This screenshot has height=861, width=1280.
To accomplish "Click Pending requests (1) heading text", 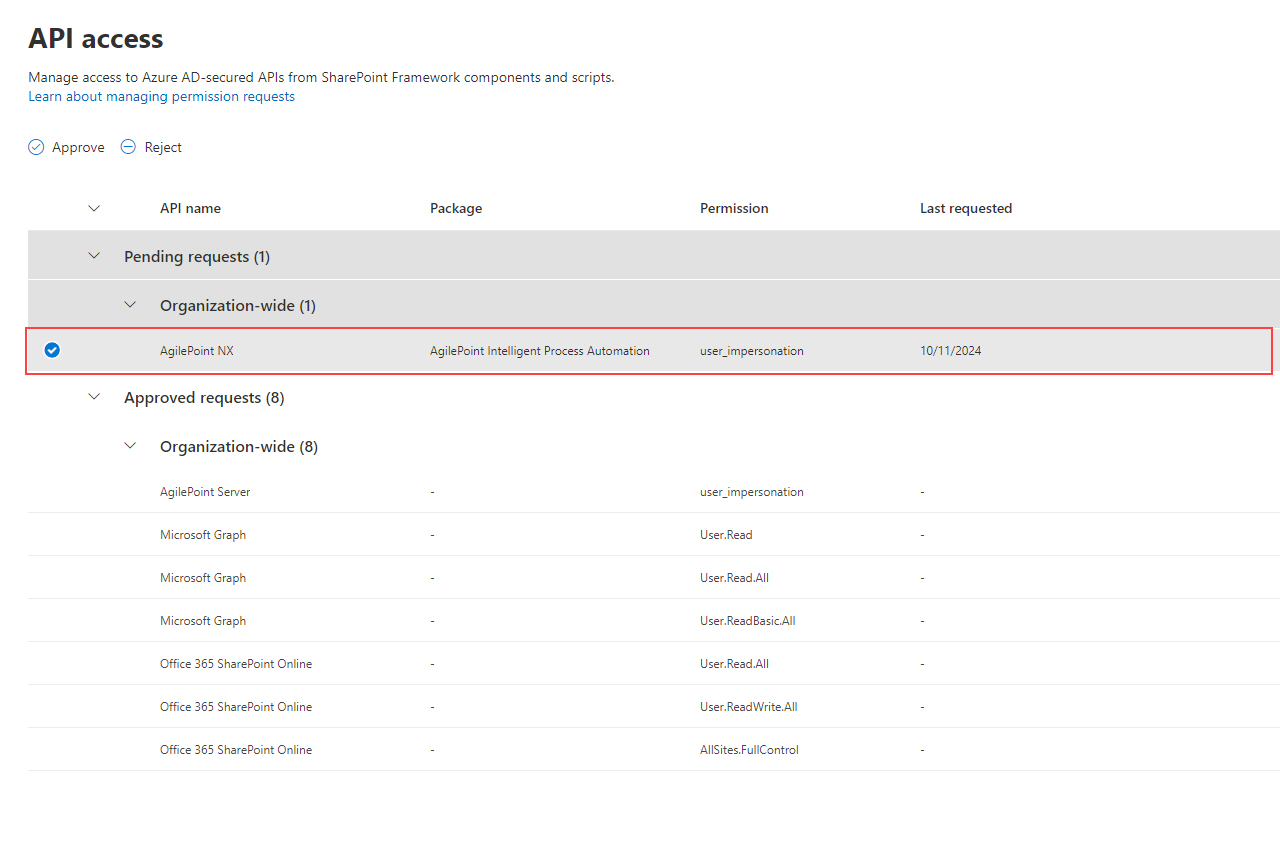I will click(197, 257).
